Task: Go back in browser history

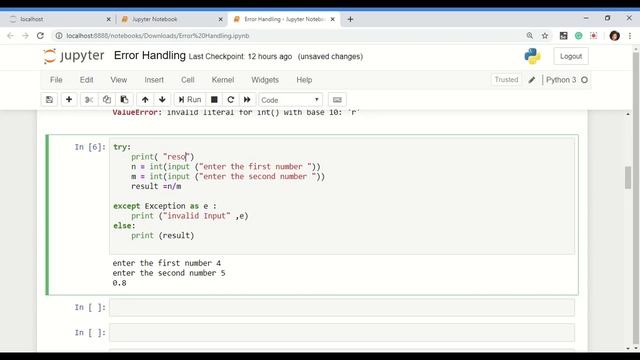Action: pos(10,36)
